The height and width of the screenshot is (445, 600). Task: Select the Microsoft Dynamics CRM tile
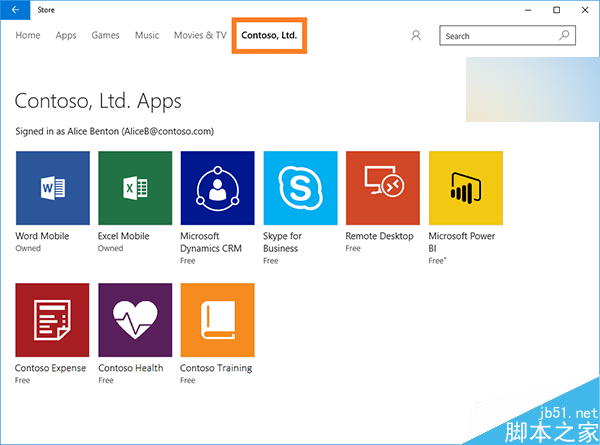click(217, 188)
